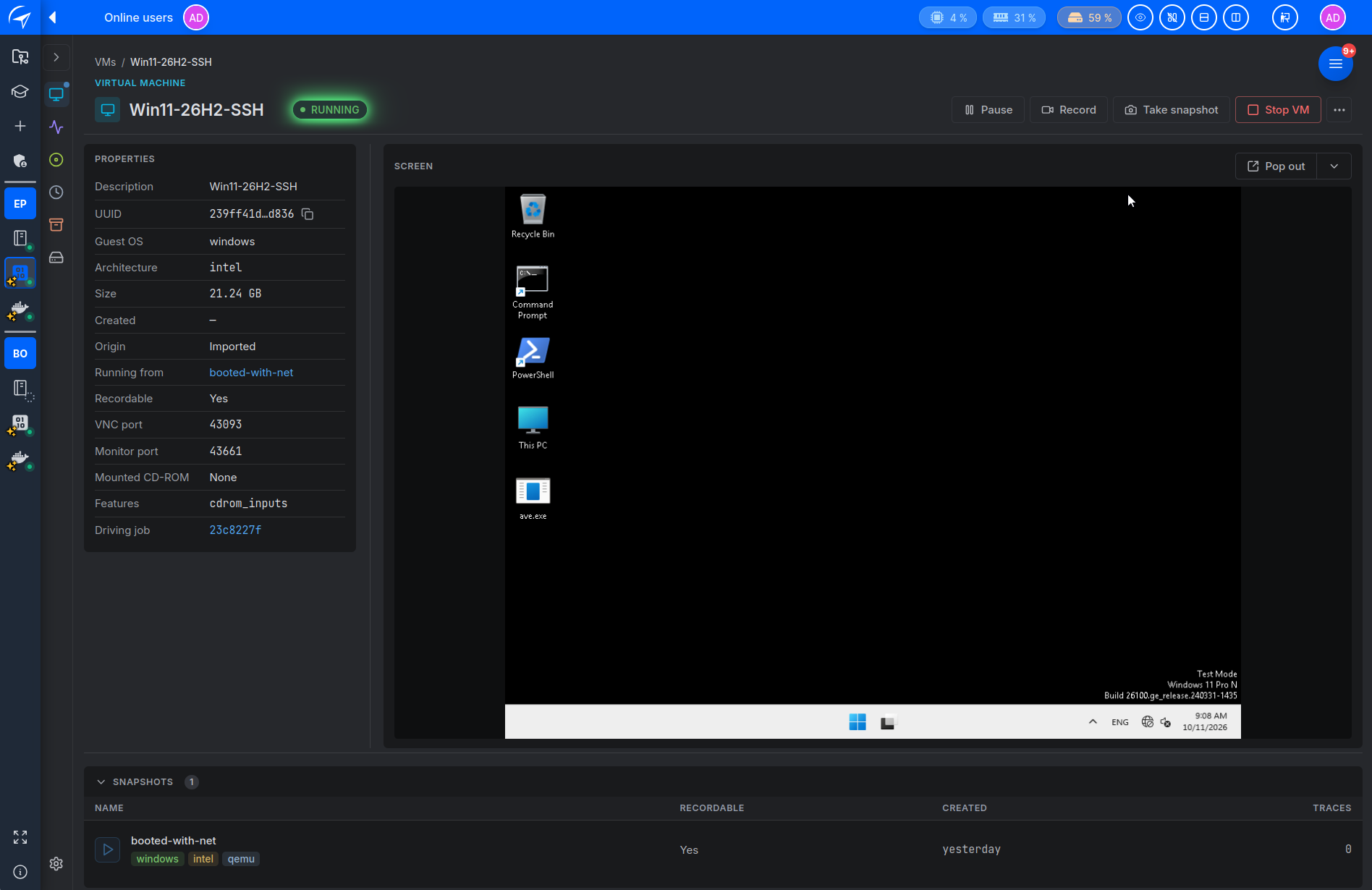Viewport: 1372px width, 890px height.
Task: Go to VMs breadcrumb
Action: 105,62
